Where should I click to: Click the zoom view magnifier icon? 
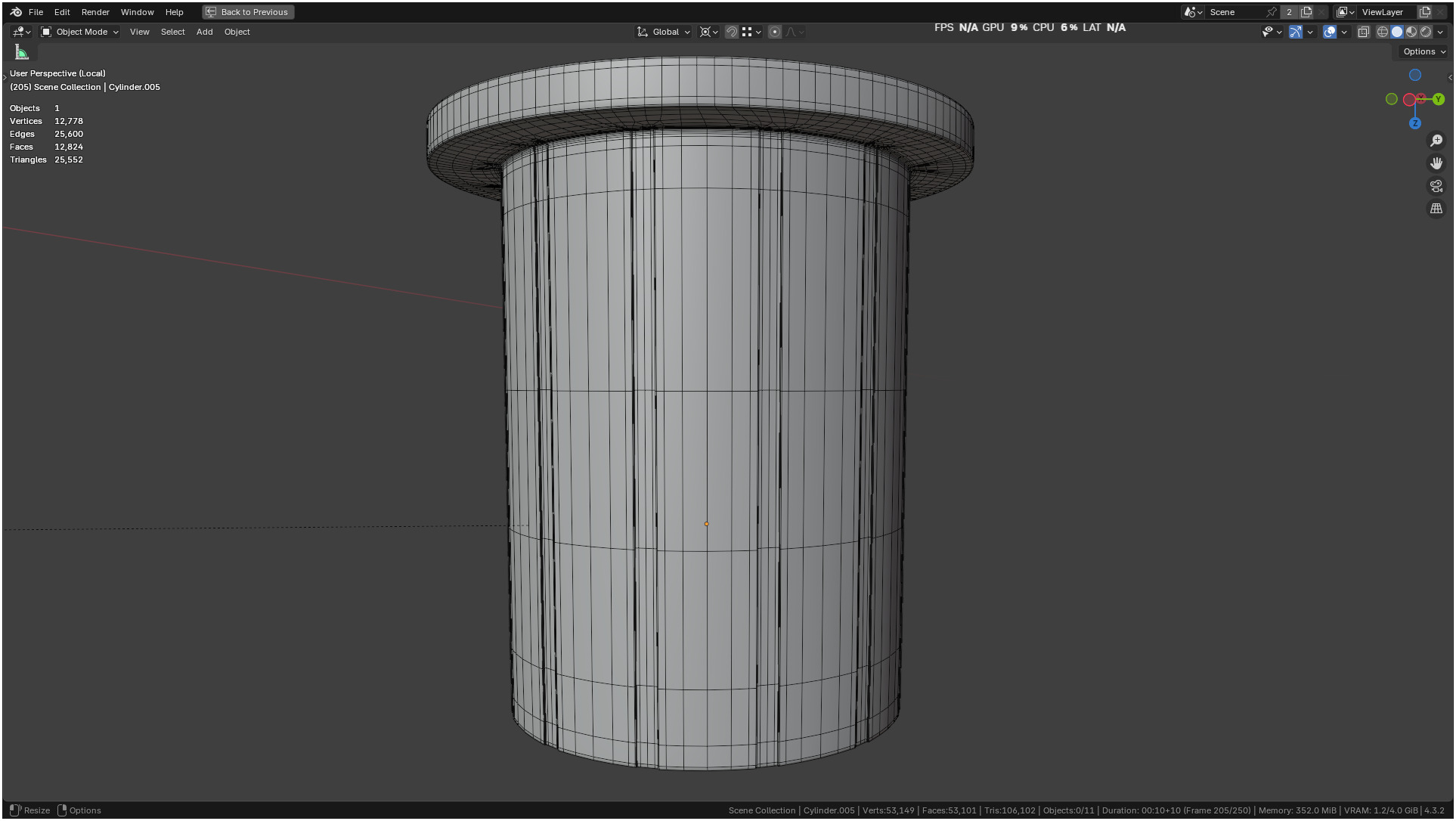(x=1436, y=141)
